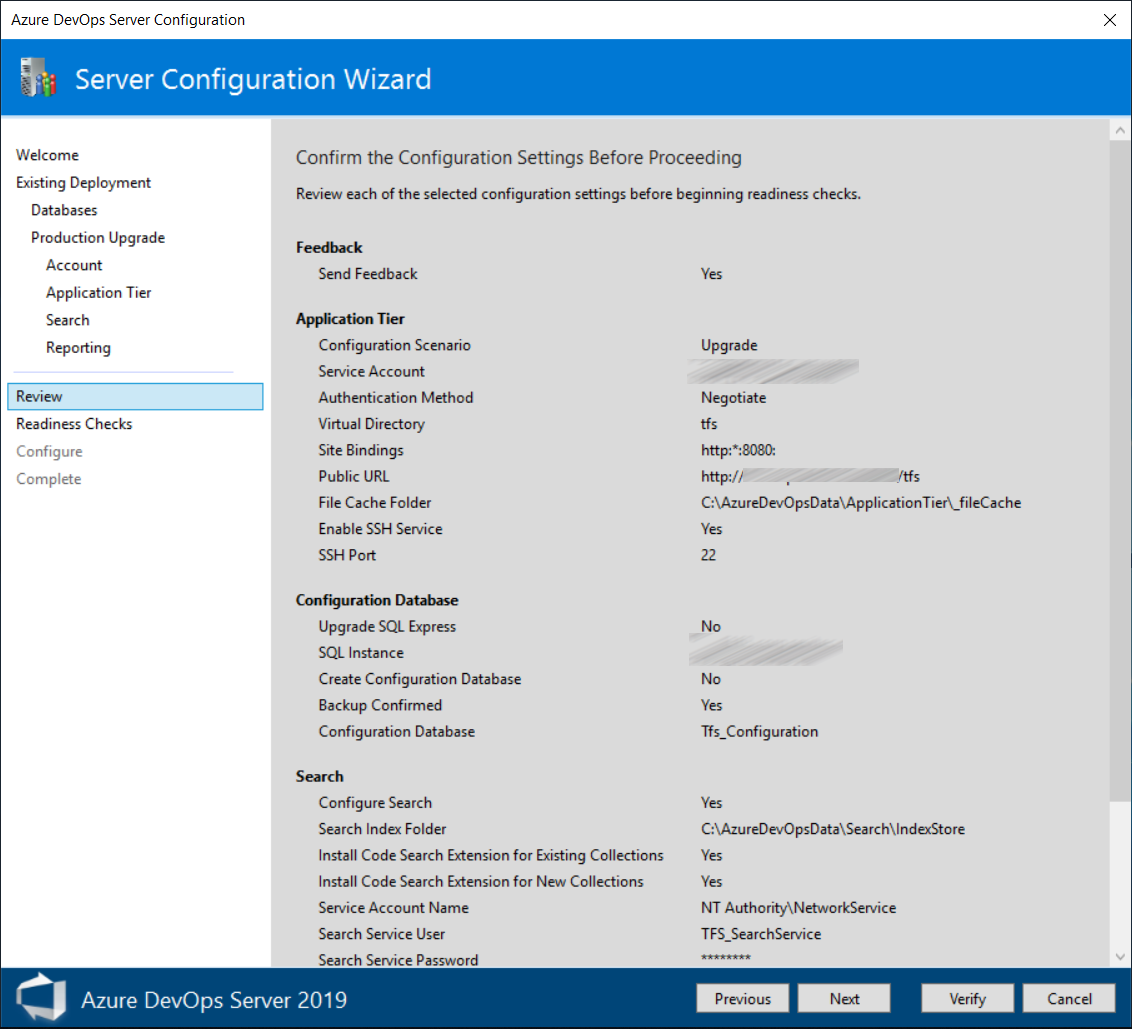1132x1029 pixels.
Task: Click Install Code Search Extension for Existing Collections
Action: [x=491, y=856]
